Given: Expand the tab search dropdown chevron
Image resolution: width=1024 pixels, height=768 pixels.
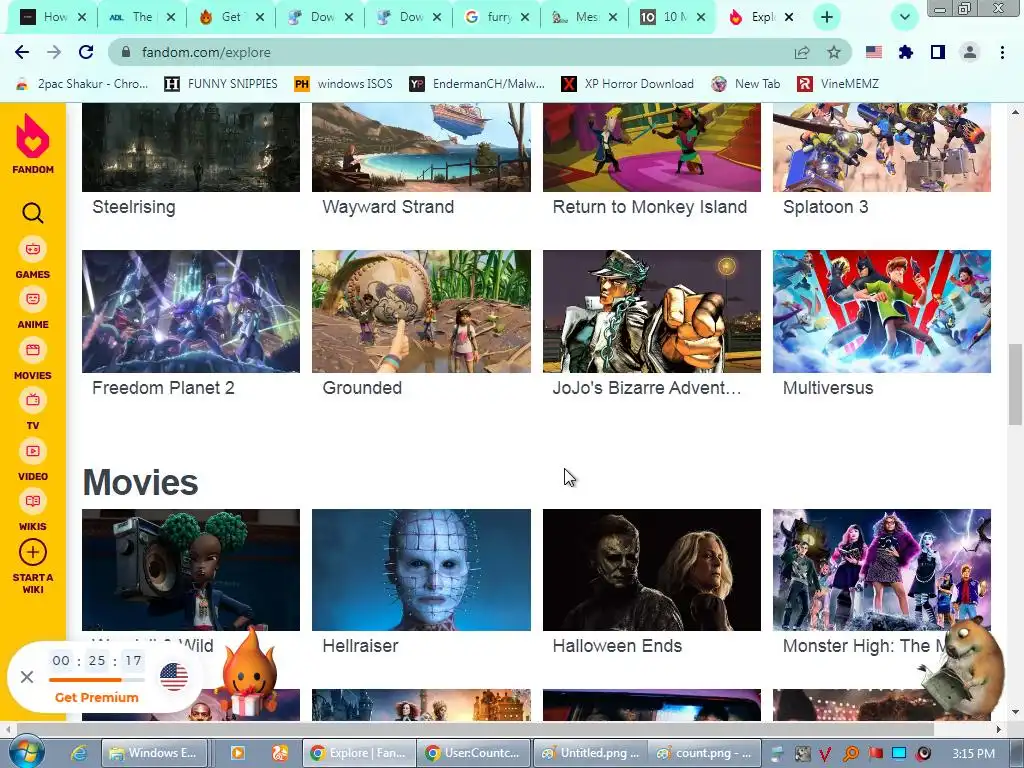Looking at the screenshot, I should [x=905, y=17].
